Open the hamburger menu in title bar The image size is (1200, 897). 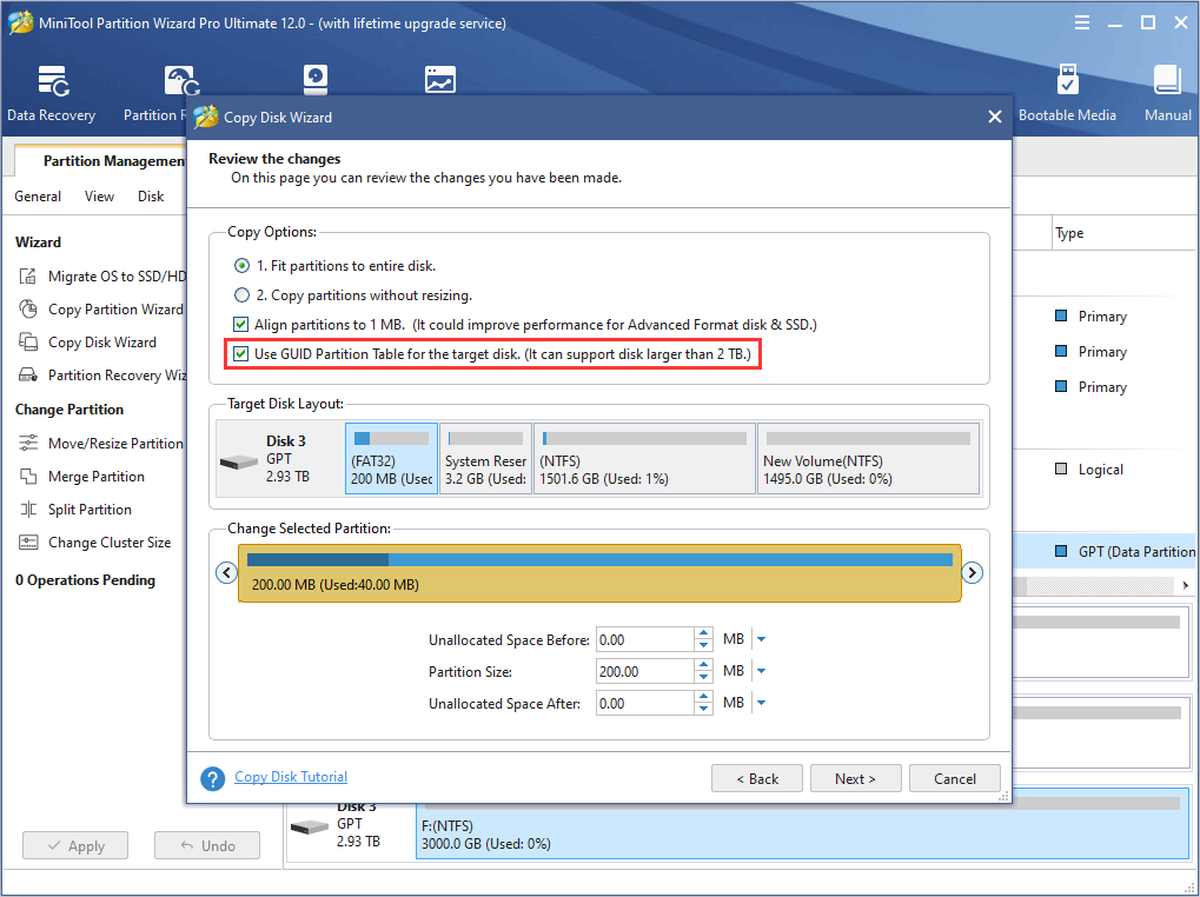(x=1083, y=22)
